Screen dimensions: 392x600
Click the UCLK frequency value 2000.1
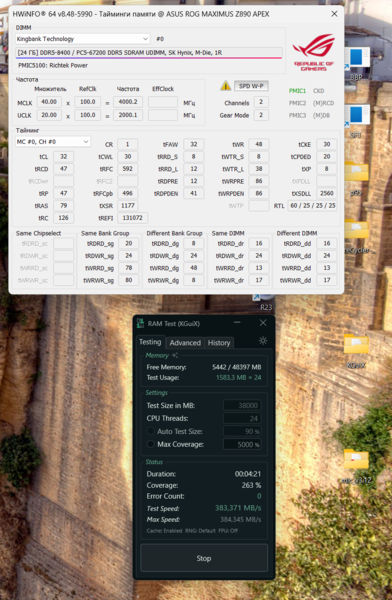128,115
